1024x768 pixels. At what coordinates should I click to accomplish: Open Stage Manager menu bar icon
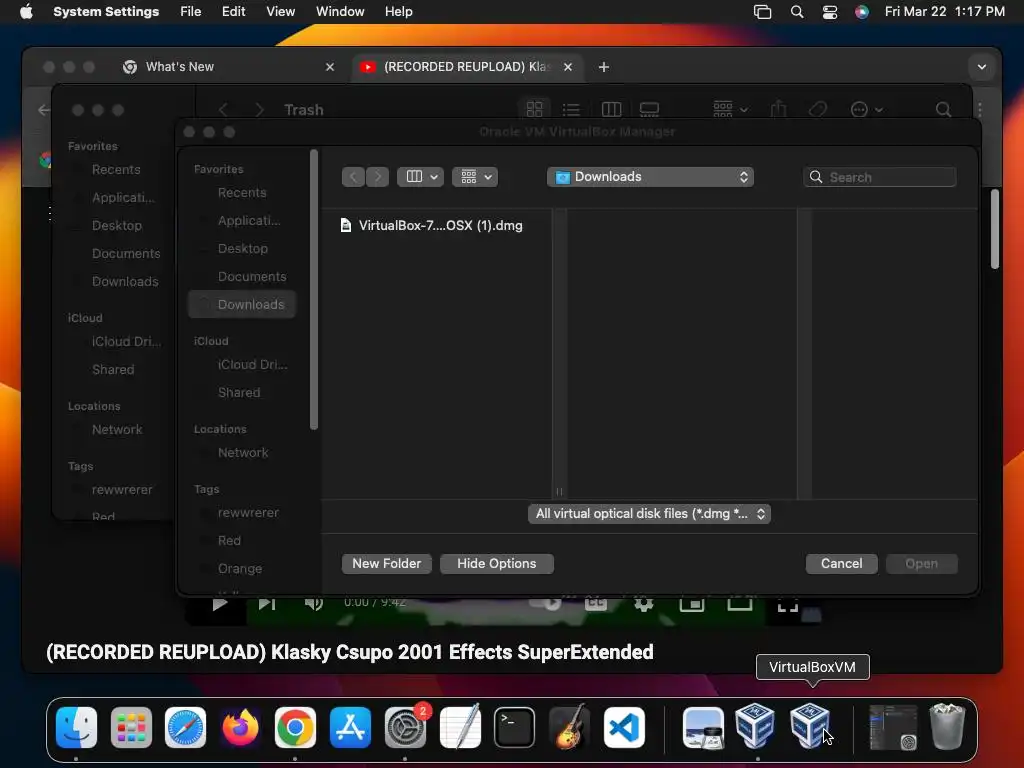pos(762,12)
